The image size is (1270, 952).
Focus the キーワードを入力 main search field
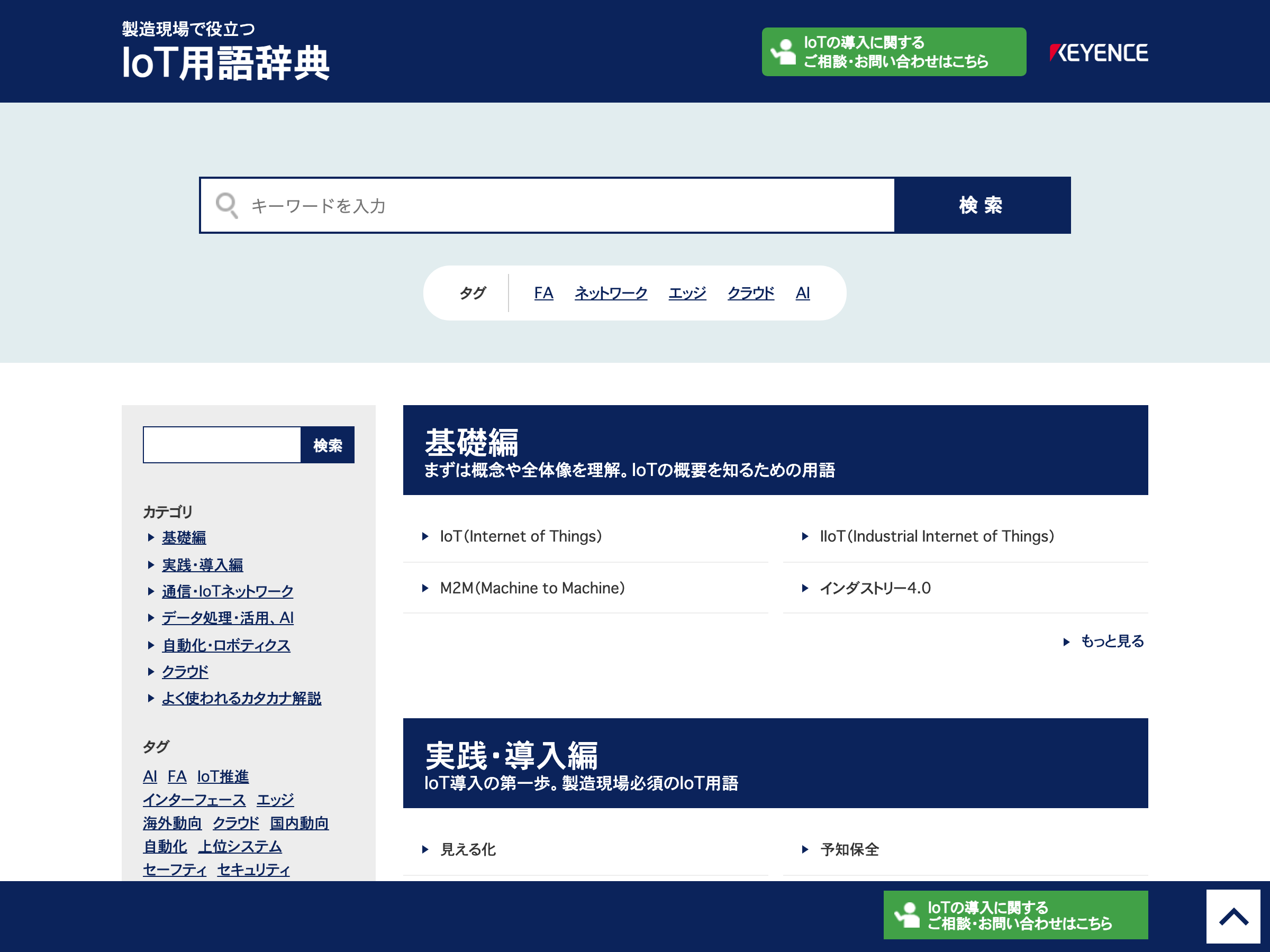click(x=547, y=205)
